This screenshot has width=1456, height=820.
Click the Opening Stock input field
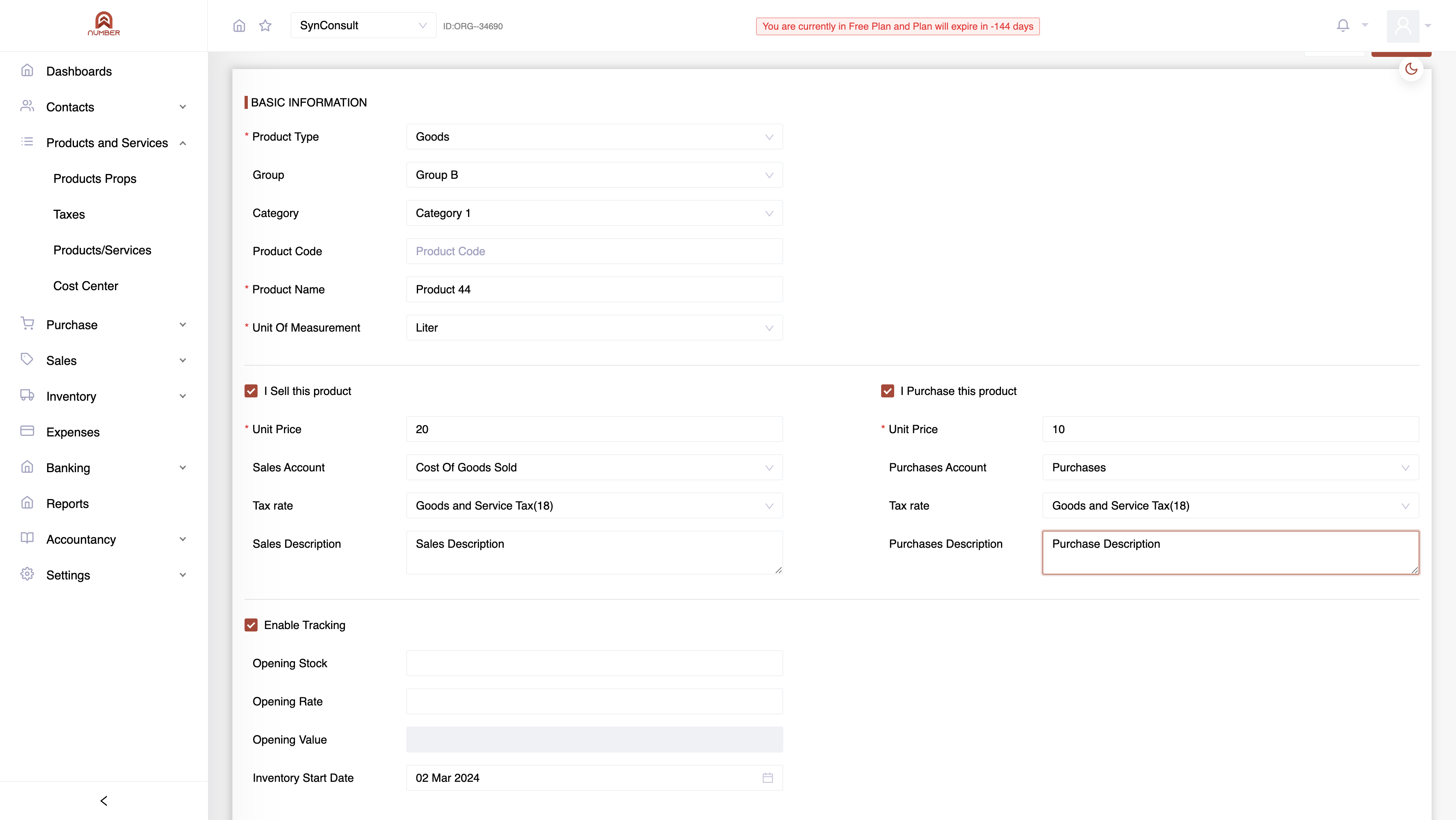[x=595, y=663]
